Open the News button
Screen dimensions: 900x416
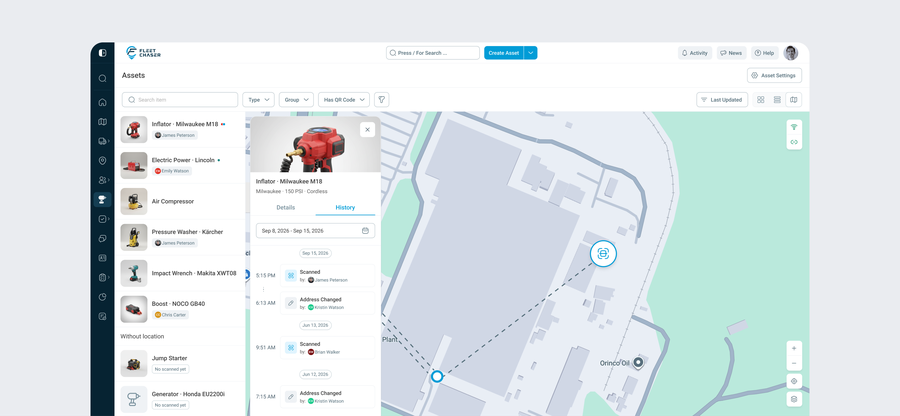731,53
